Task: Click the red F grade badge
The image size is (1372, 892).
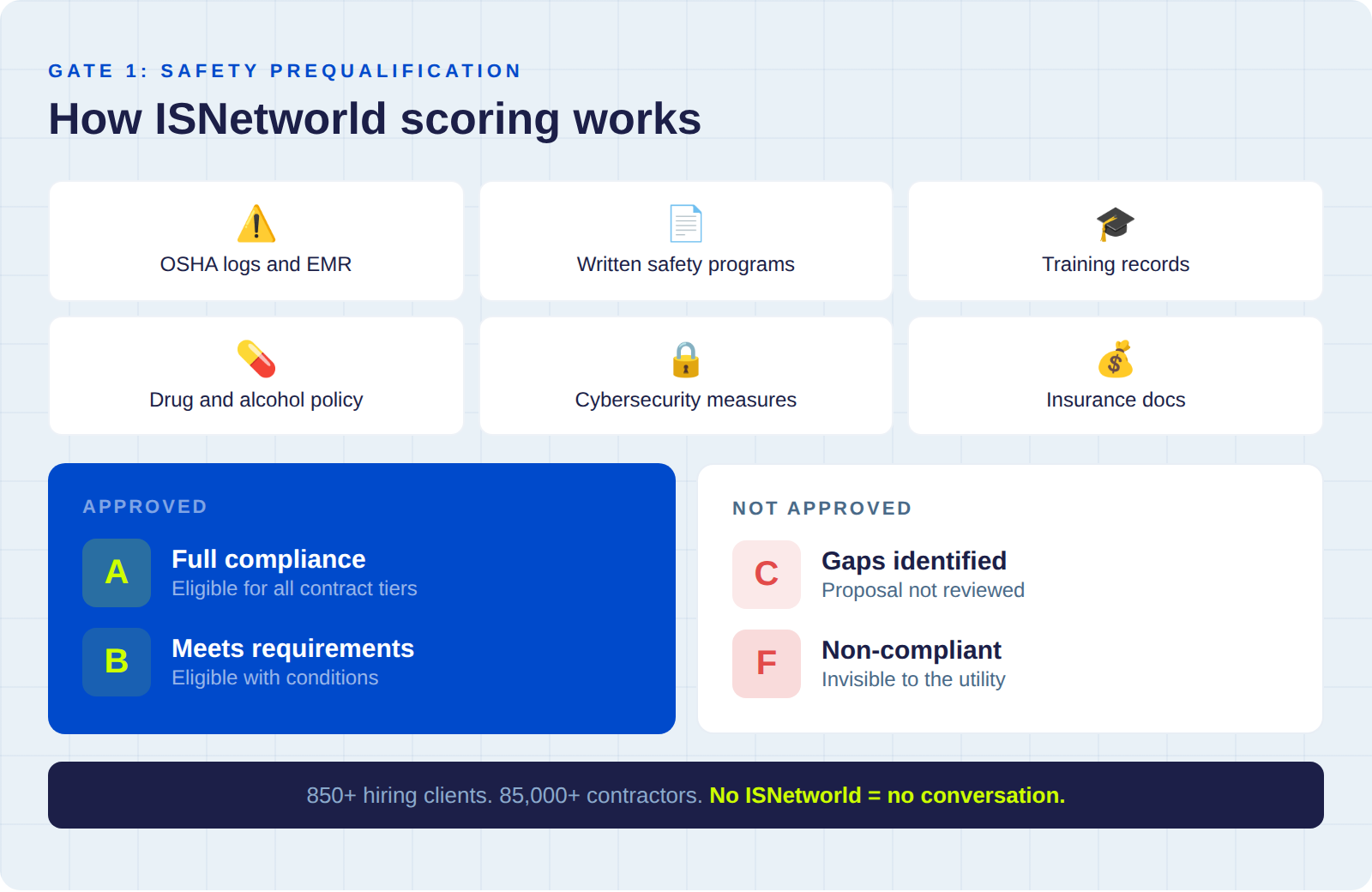Action: click(766, 663)
